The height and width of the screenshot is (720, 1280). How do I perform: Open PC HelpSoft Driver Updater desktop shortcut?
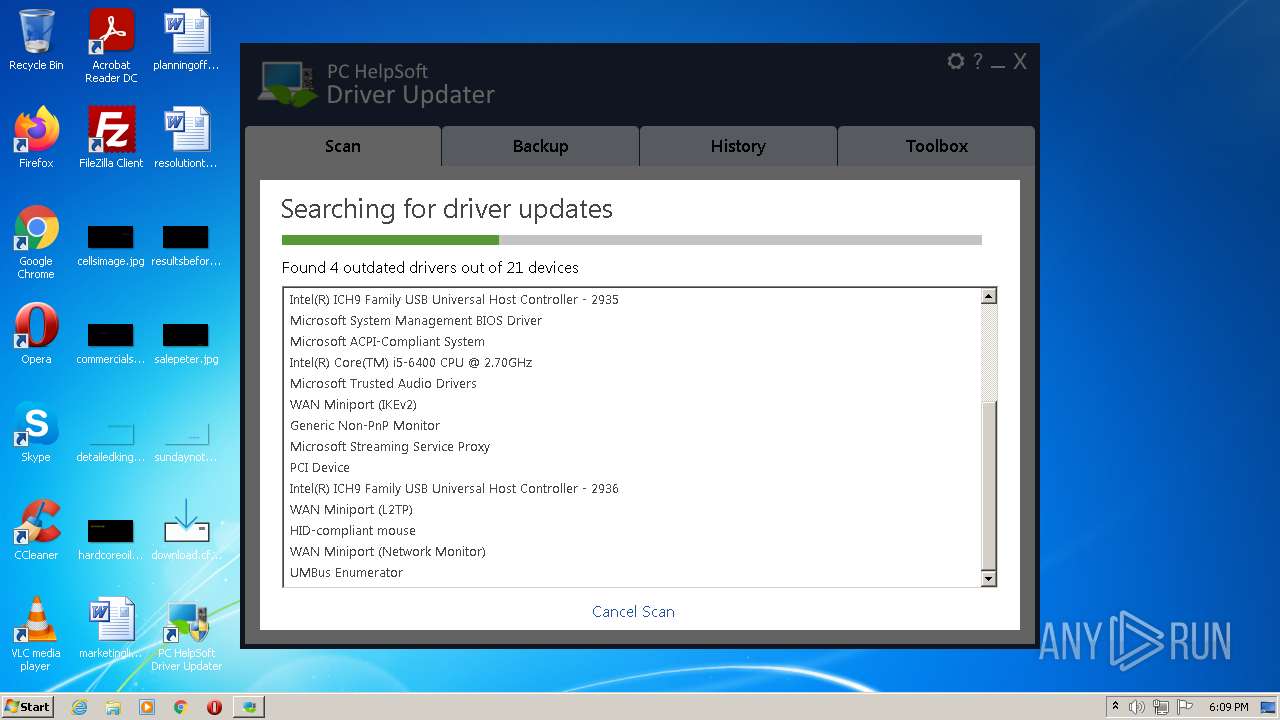pos(186,634)
